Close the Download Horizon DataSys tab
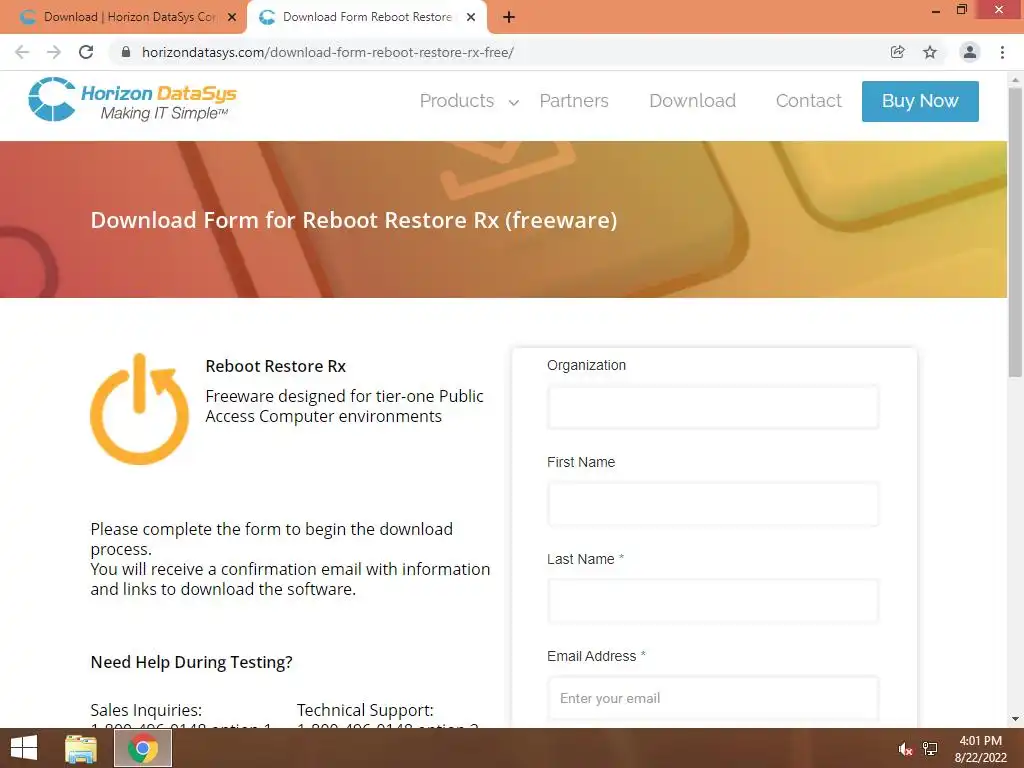1024x768 pixels. (x=232, y=17)
